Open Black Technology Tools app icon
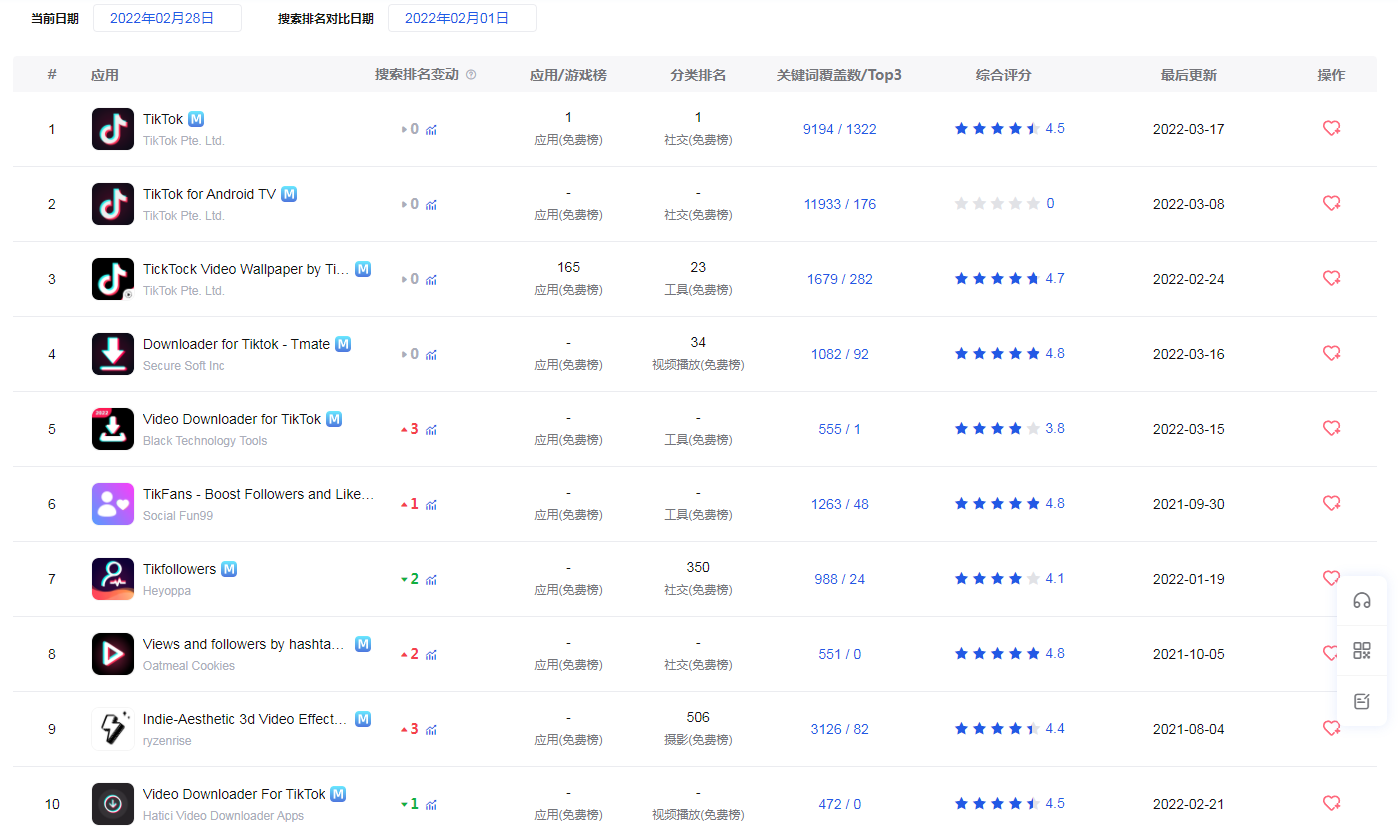 [x=113, y=429]
